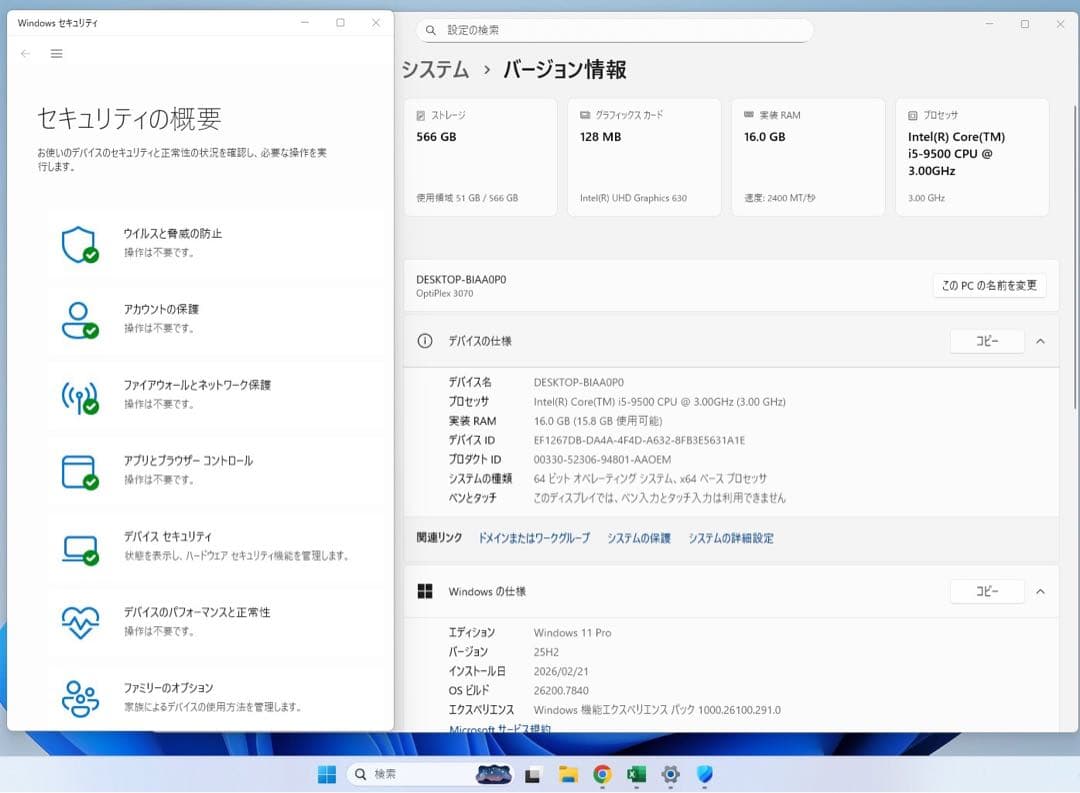Click the Windows Start button on taskbar
Image resolution: width=1080 pixels, height=793 pixels.
tap(327, 774)
